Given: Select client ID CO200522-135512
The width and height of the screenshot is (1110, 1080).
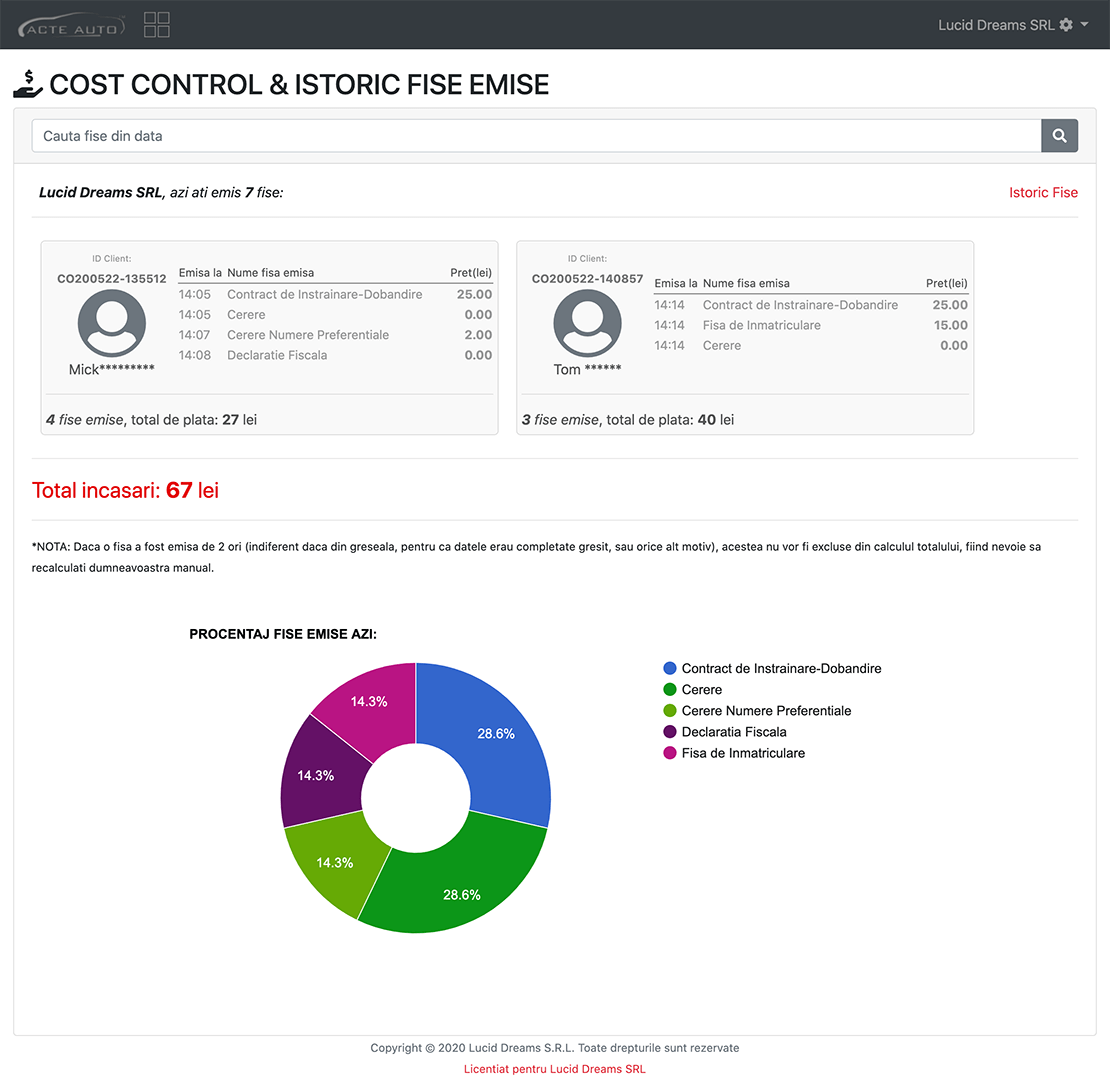Looking at the screenshot, I should [x=111, y=279].
